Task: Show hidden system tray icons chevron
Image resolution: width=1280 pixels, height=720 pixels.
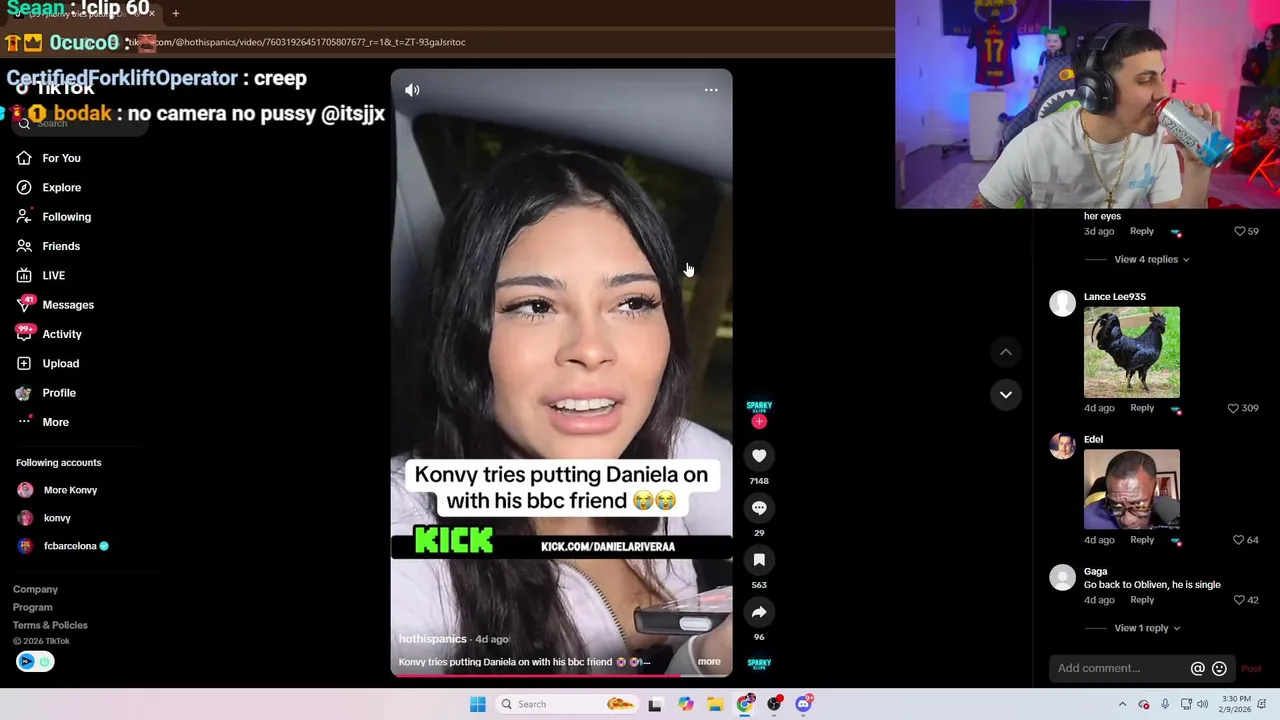Action: click(1122, 704)
